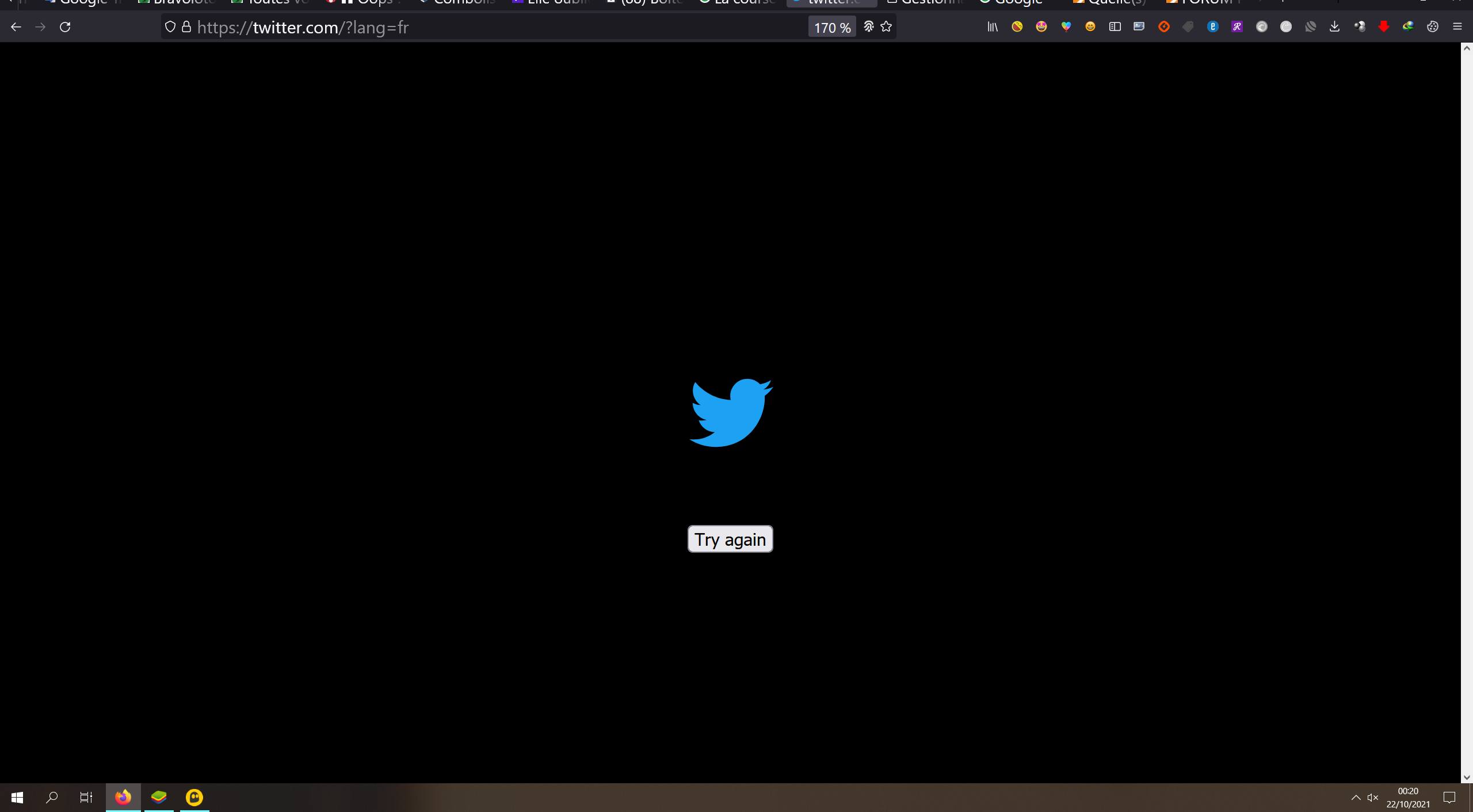
Task: Open tracking protection shield panel
Action: click(170, 26)
